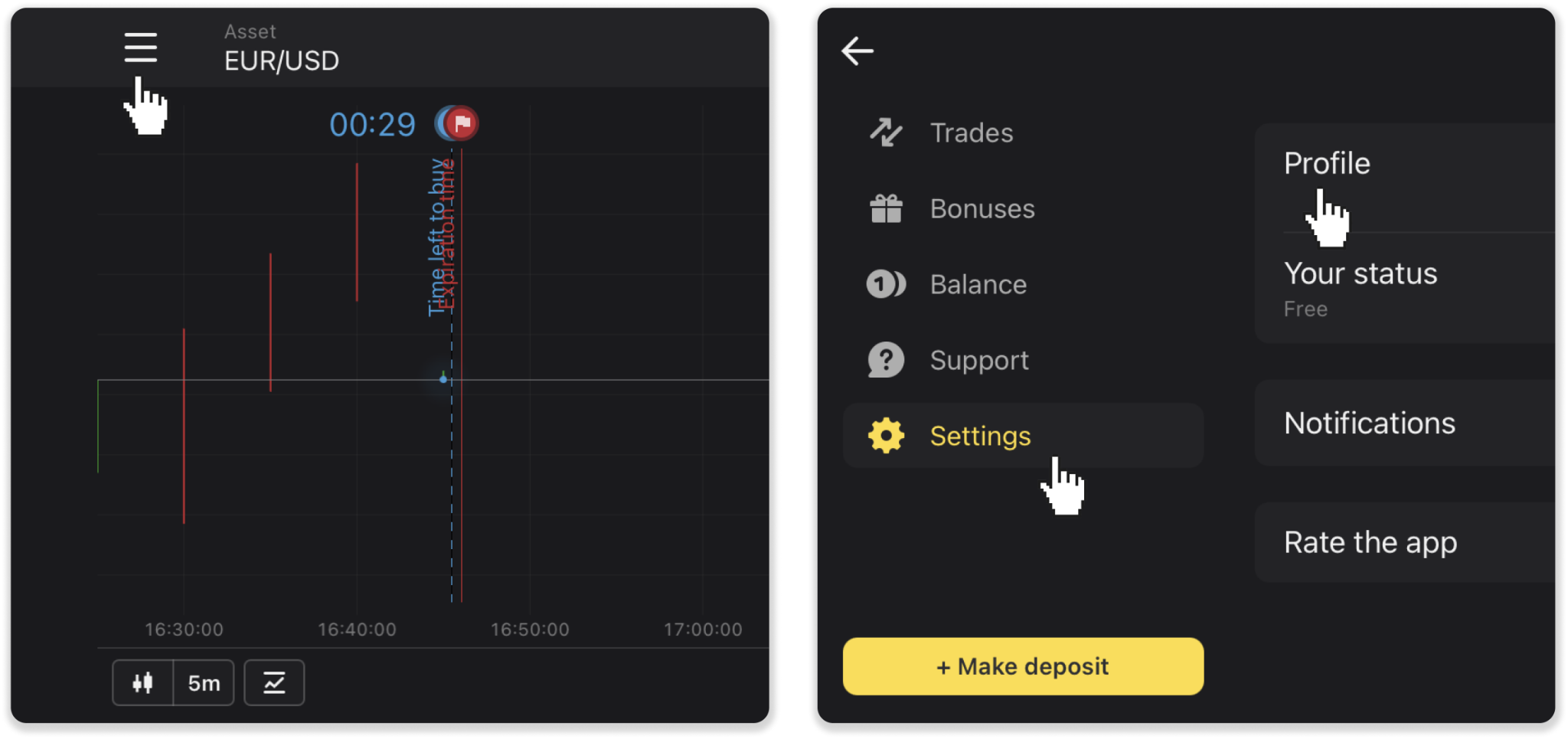This screenshot has width=1568, height=739.
Task: Click the Support question mark icon
Action: pyautogui.click(x=886, y=360)
